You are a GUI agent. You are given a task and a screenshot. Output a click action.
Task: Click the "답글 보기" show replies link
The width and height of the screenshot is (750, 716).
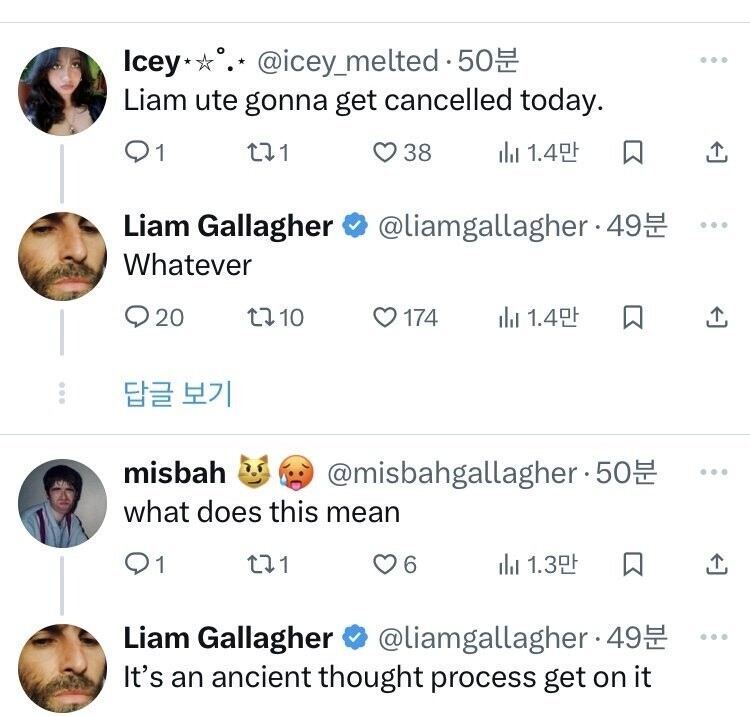click(x=177, y=393)
